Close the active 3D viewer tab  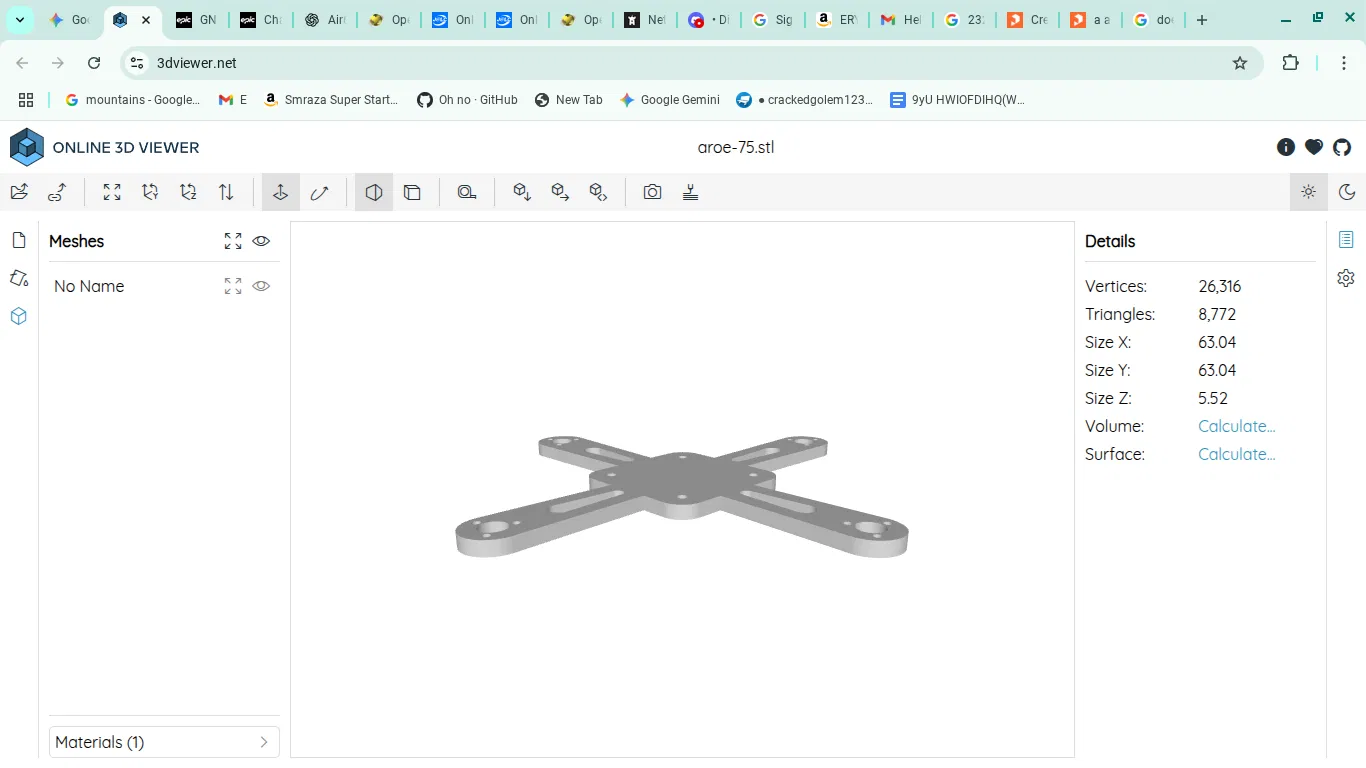pos(146,20)
